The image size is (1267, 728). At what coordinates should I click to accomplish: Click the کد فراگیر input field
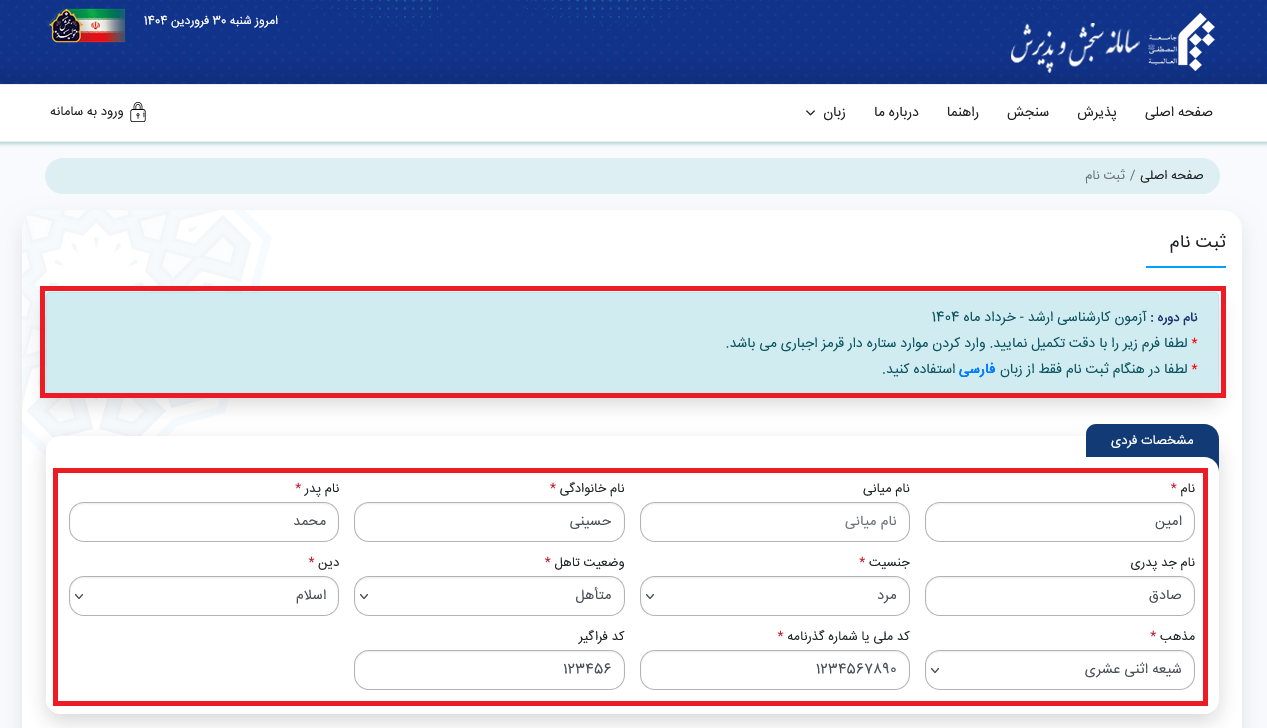point(489,670)
